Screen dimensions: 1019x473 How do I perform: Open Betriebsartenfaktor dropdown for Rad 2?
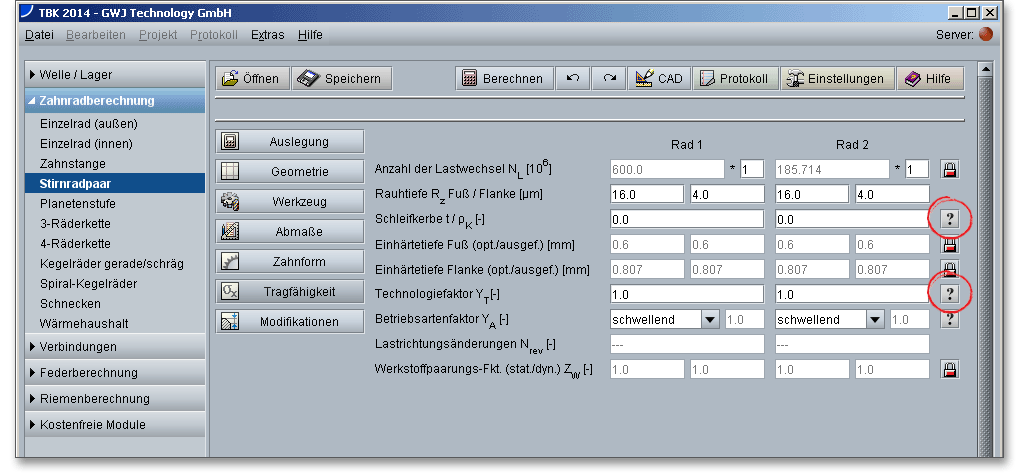[x=876, y=320]
